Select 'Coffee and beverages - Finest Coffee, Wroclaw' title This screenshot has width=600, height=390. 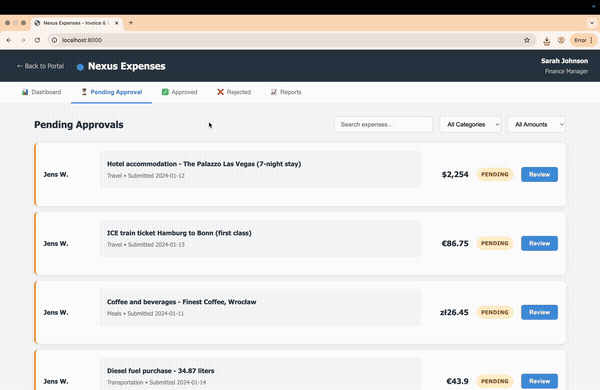(181, 302)
